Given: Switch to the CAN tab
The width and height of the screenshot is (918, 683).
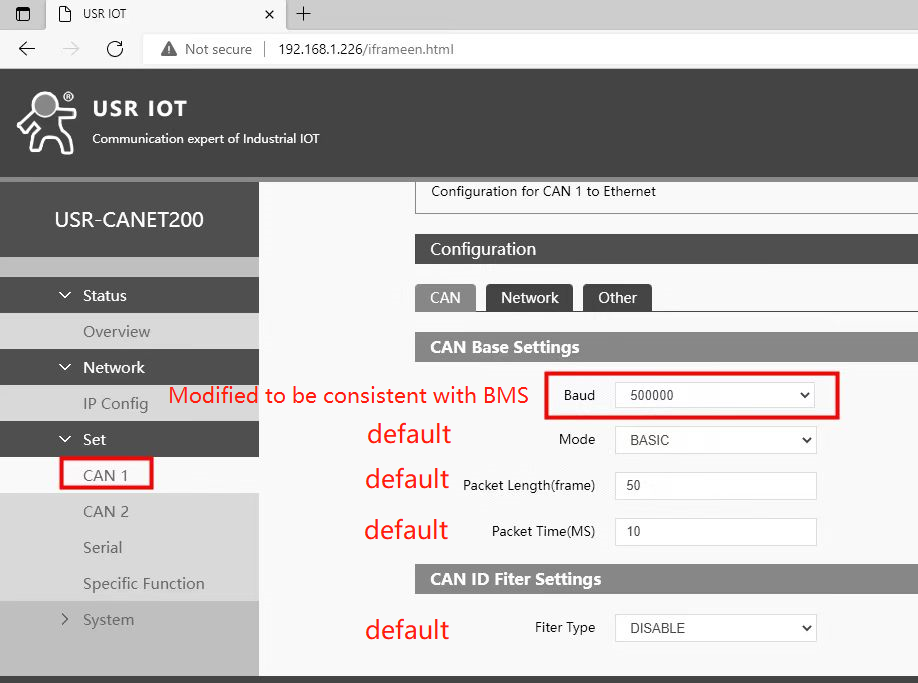Looking at the screenshot, I should coord(445,297).
